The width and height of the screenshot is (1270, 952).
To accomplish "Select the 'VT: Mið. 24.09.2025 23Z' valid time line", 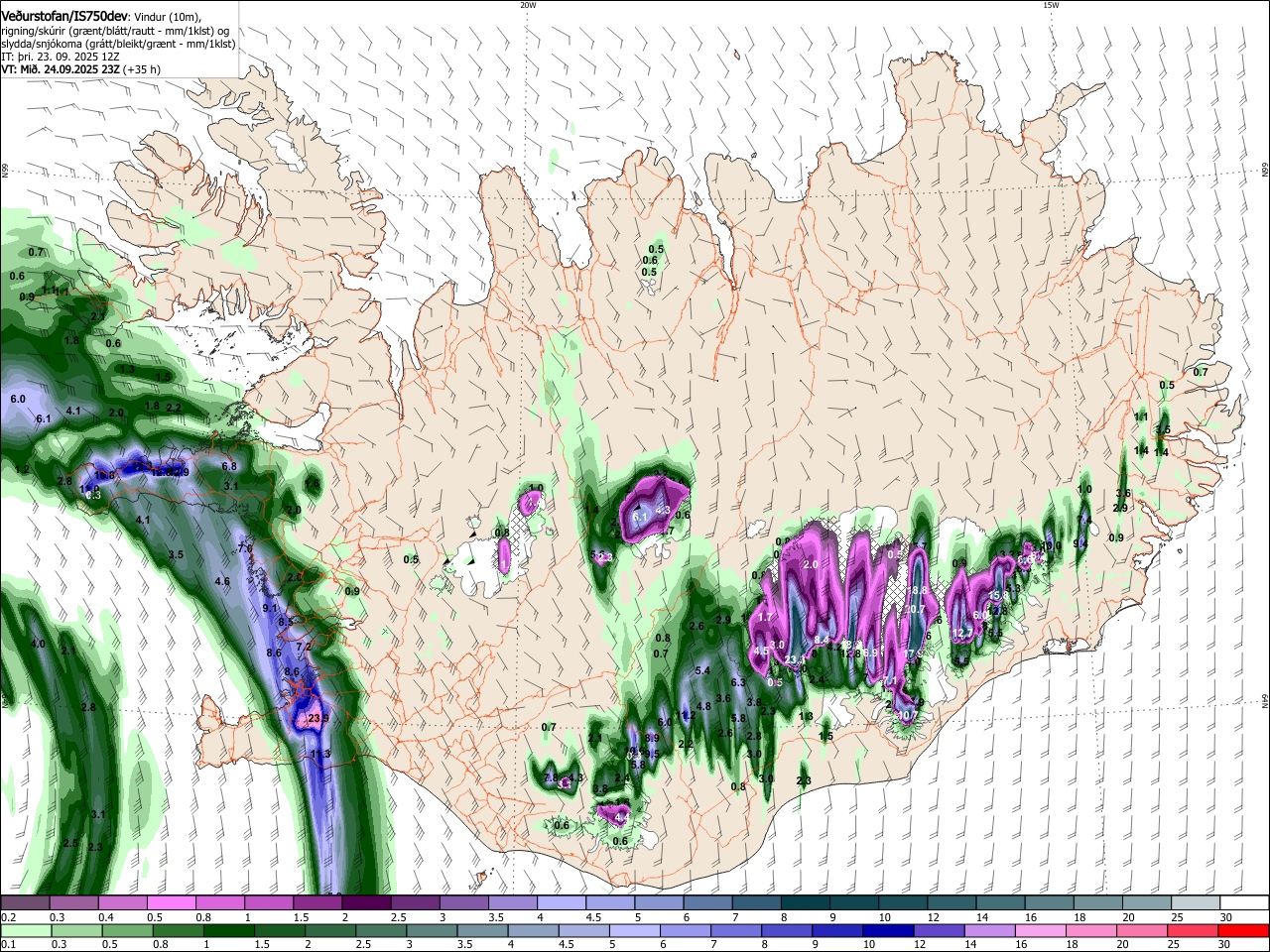I will coord(61,69).
